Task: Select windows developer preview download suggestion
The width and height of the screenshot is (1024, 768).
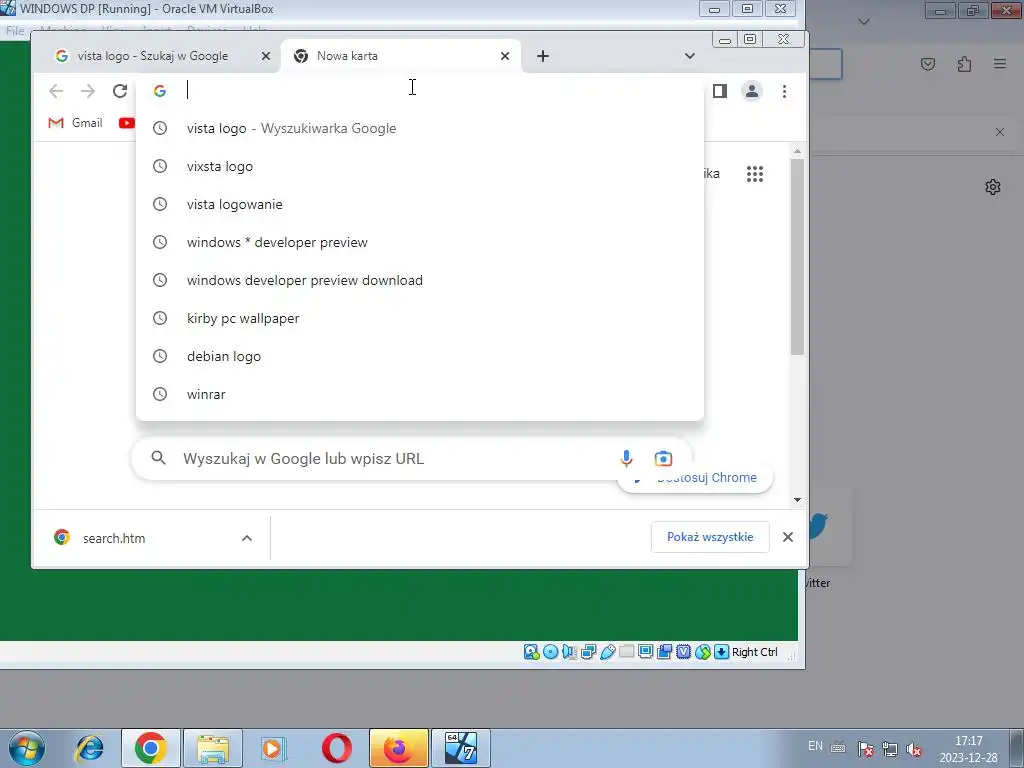Action: pos(420,280)
